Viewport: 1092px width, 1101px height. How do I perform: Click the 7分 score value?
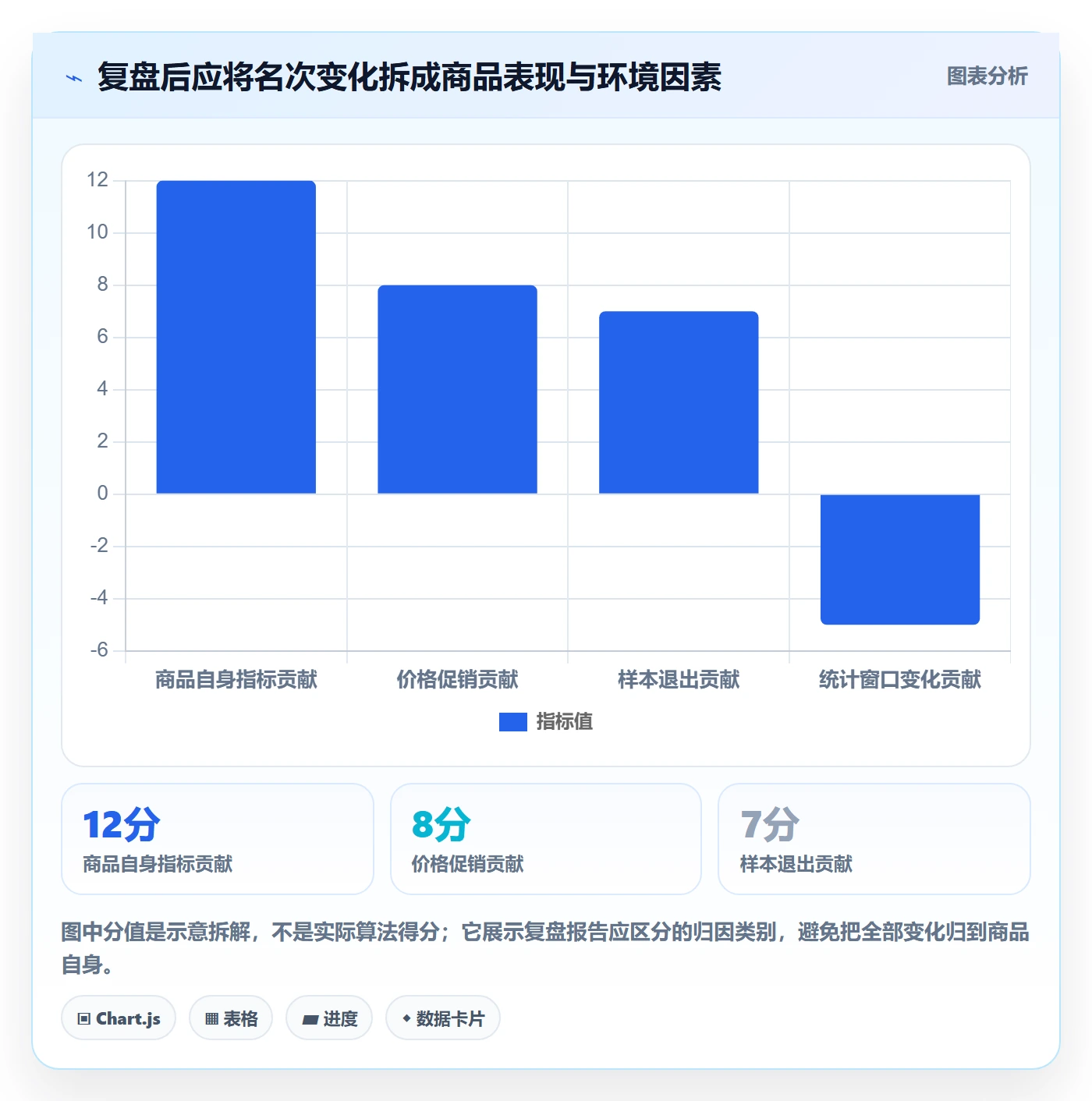click(x=770, y=825)
